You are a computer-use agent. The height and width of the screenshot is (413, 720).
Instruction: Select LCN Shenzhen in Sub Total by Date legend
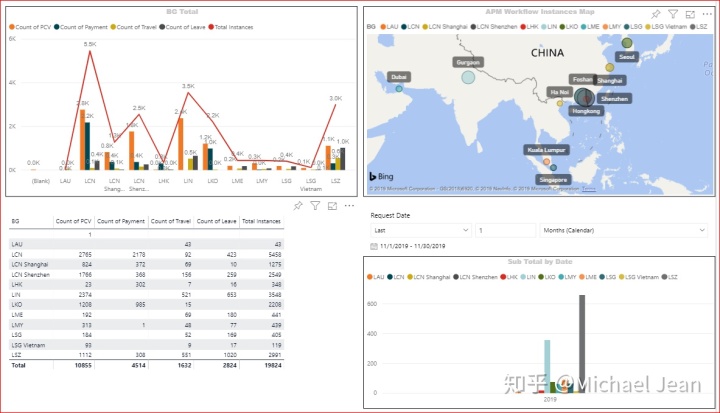[x=475, y=277]
